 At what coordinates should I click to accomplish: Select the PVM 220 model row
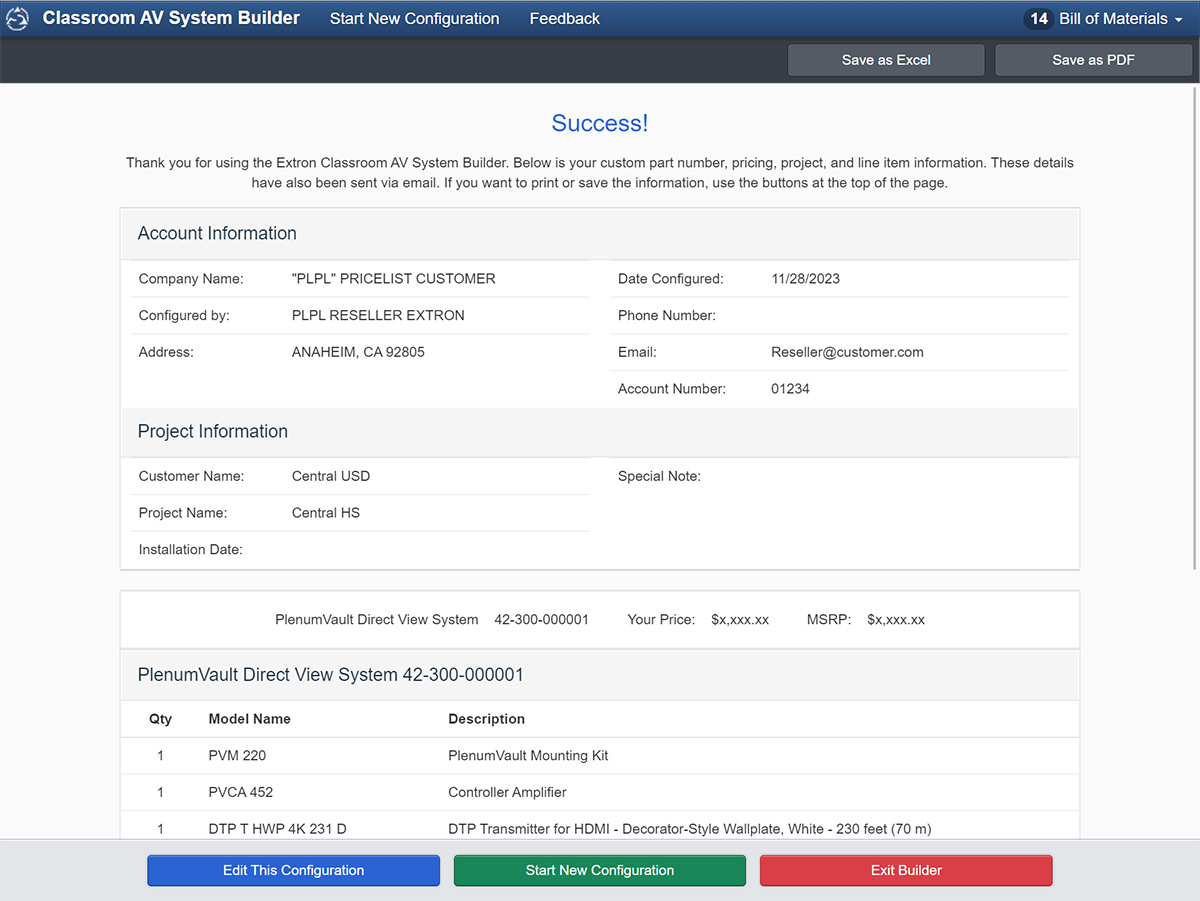point(600,756)
